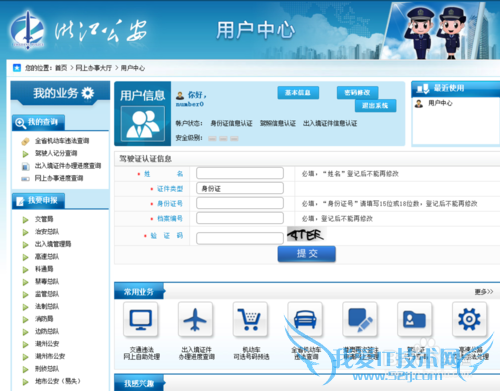The width and height of the screenshot is (500, 391).
Task: Click the pencil icon in 我要申报
Action: tap(20, 201)
